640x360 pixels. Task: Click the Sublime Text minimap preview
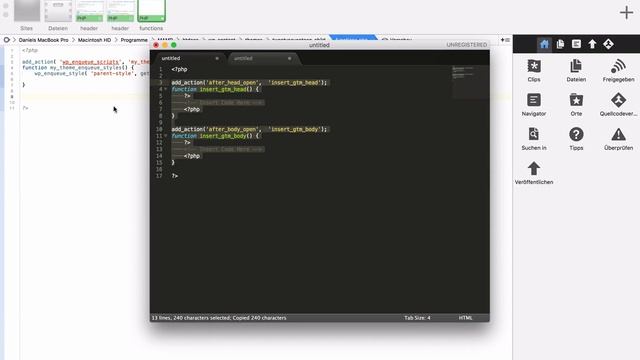point(469,82)
